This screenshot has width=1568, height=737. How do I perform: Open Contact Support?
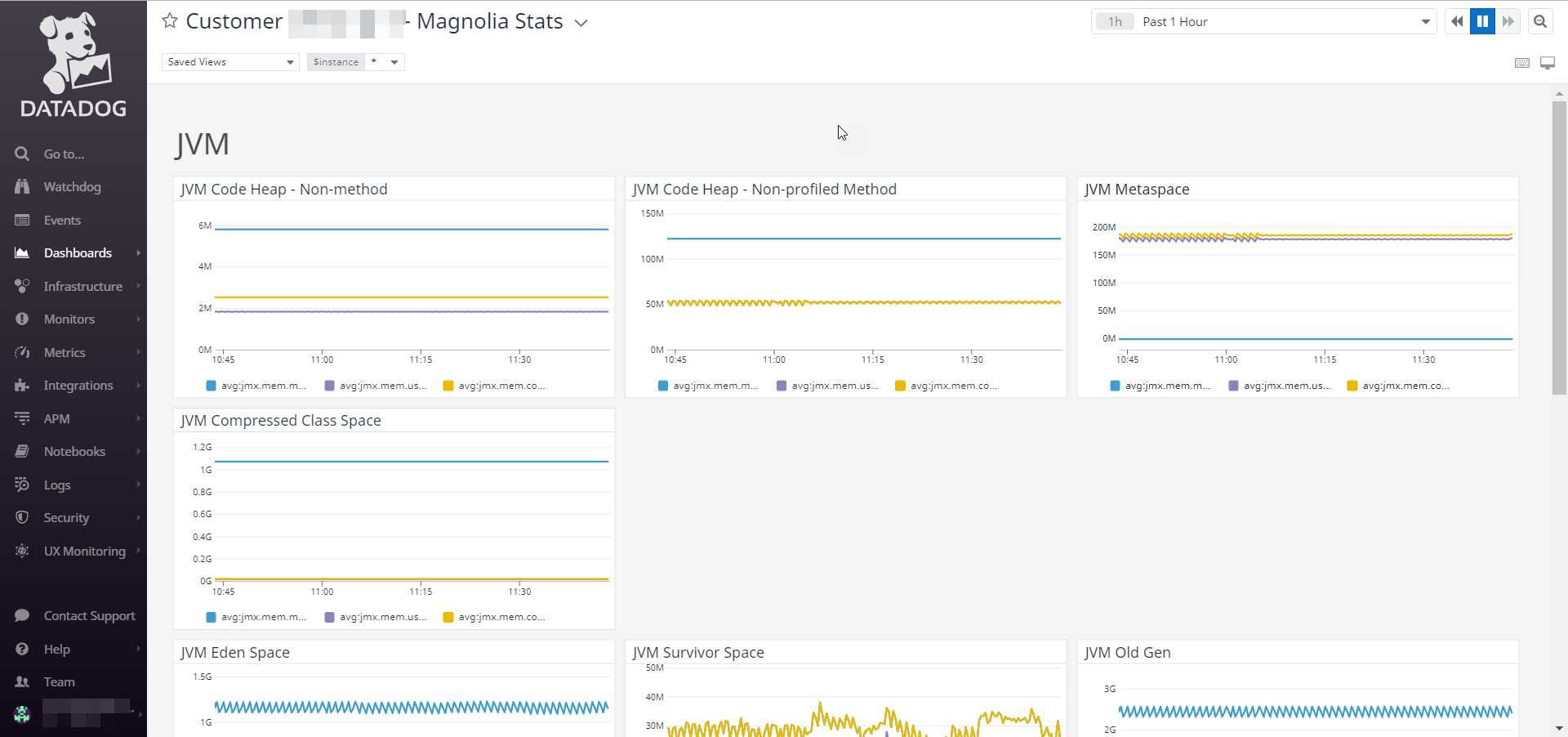tap(90, 616)
